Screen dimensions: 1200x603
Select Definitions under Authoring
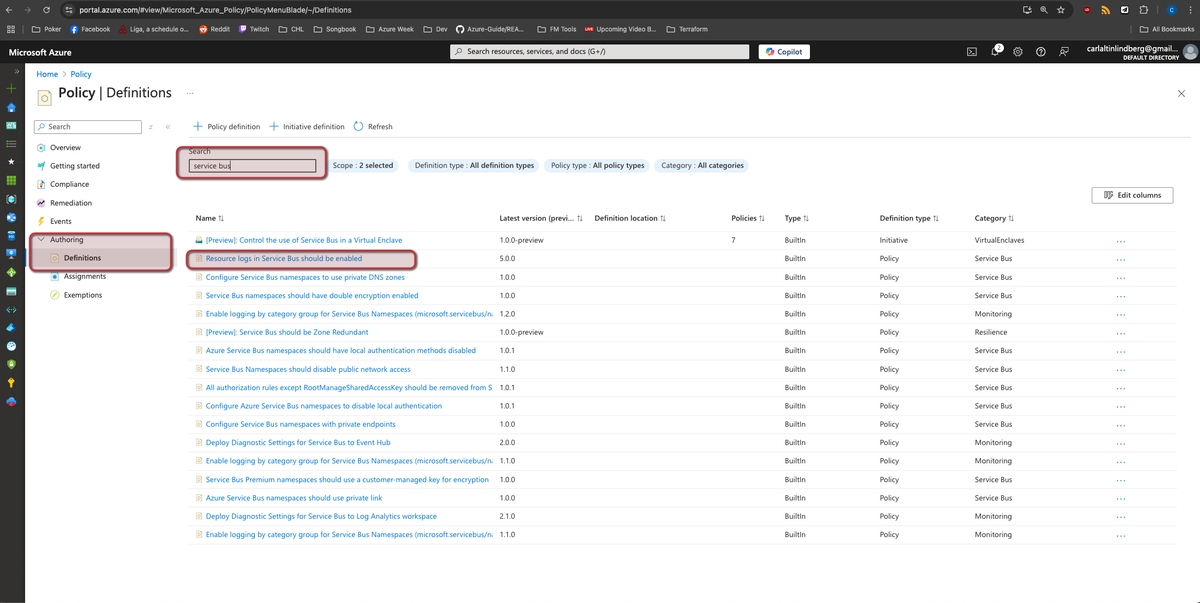(82, 258)
